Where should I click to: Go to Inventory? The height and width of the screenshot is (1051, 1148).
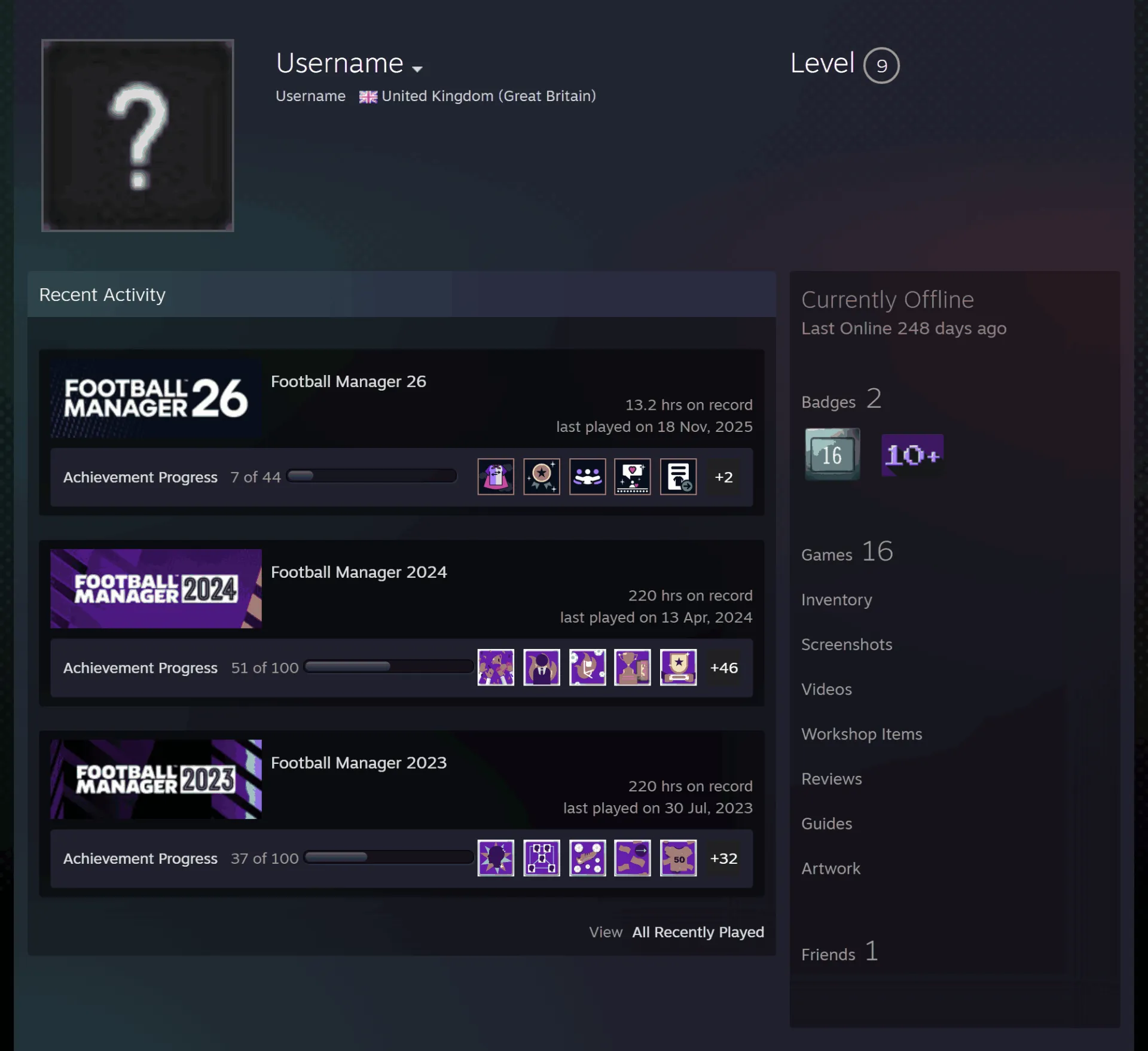pos(836,599)
